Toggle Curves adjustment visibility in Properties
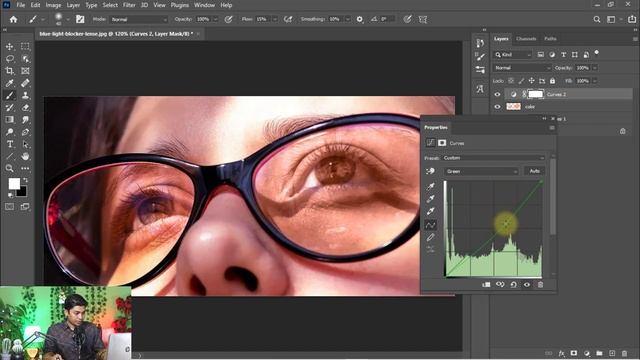Viewport: 640px width, 360px height. point(527,284)
